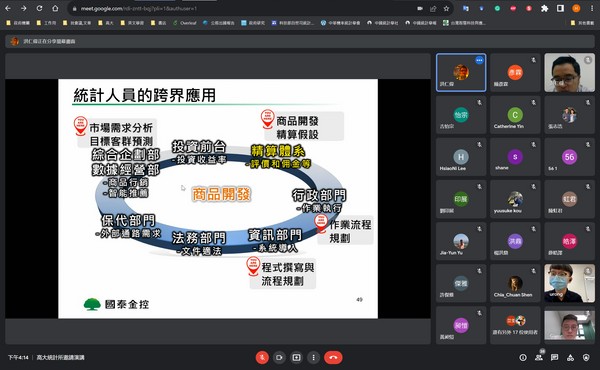
Task: Open the Chrome three-dot menu
Action: [592, 8]
